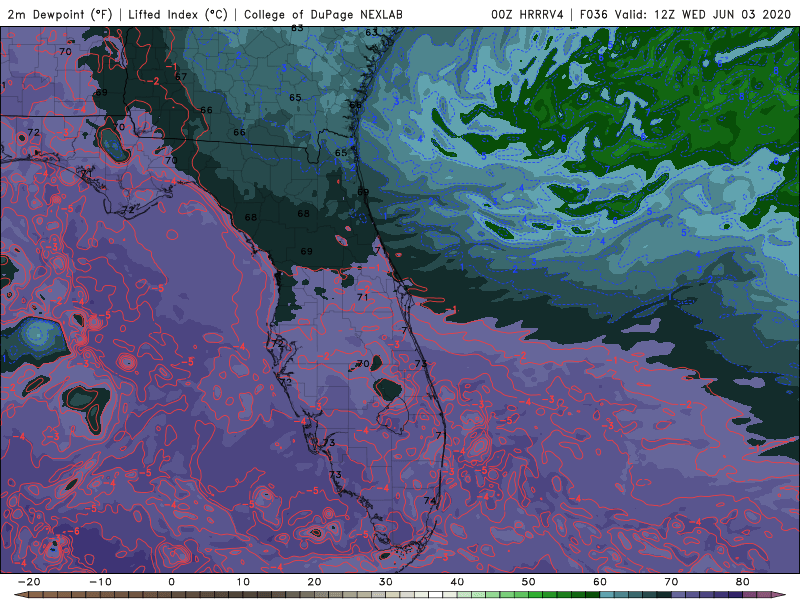800x600 pixels.
Task: Click the 80 tick label on the color scale
Action: [743, 582]
